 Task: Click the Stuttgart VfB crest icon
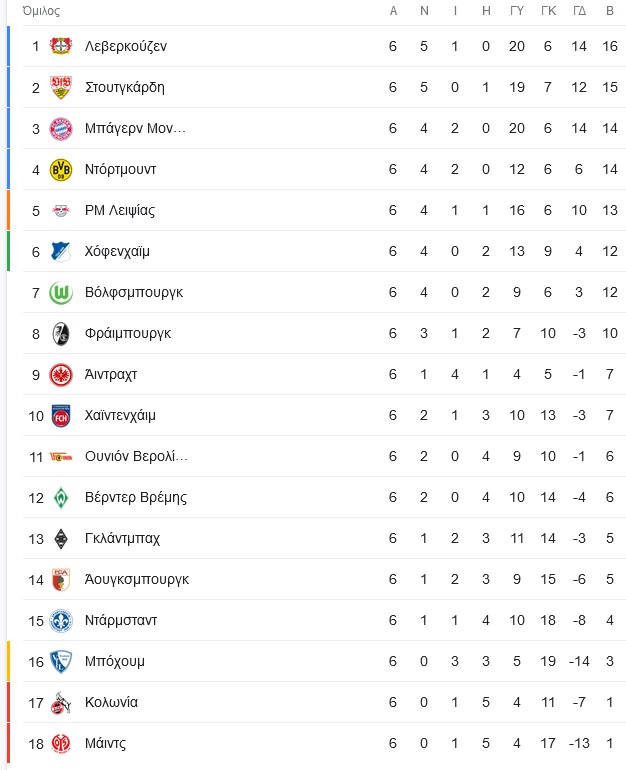coord(61,87)
